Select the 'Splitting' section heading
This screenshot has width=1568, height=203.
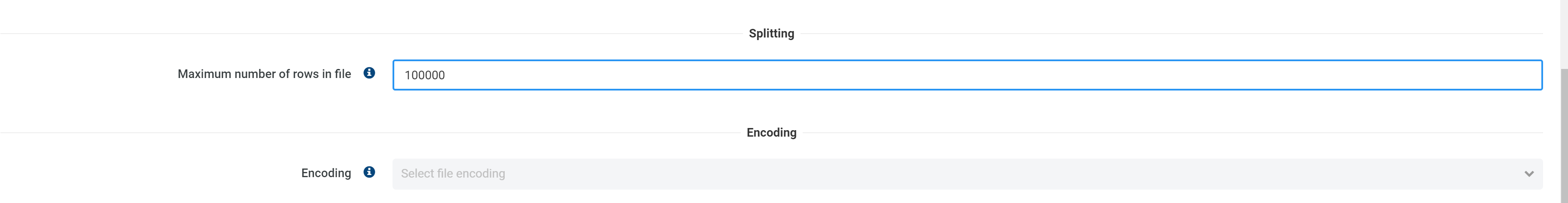[x=771, y=34]
